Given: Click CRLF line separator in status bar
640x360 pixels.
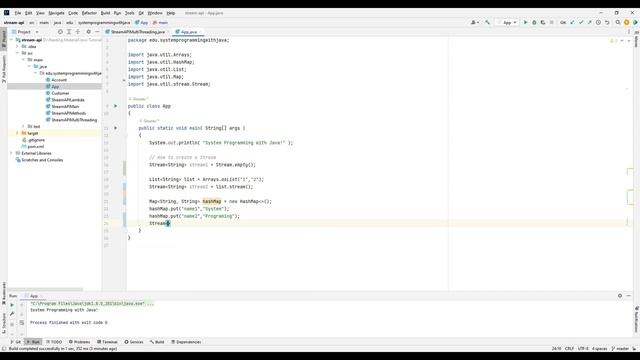Looking at the screenshot, I should 569,349.
